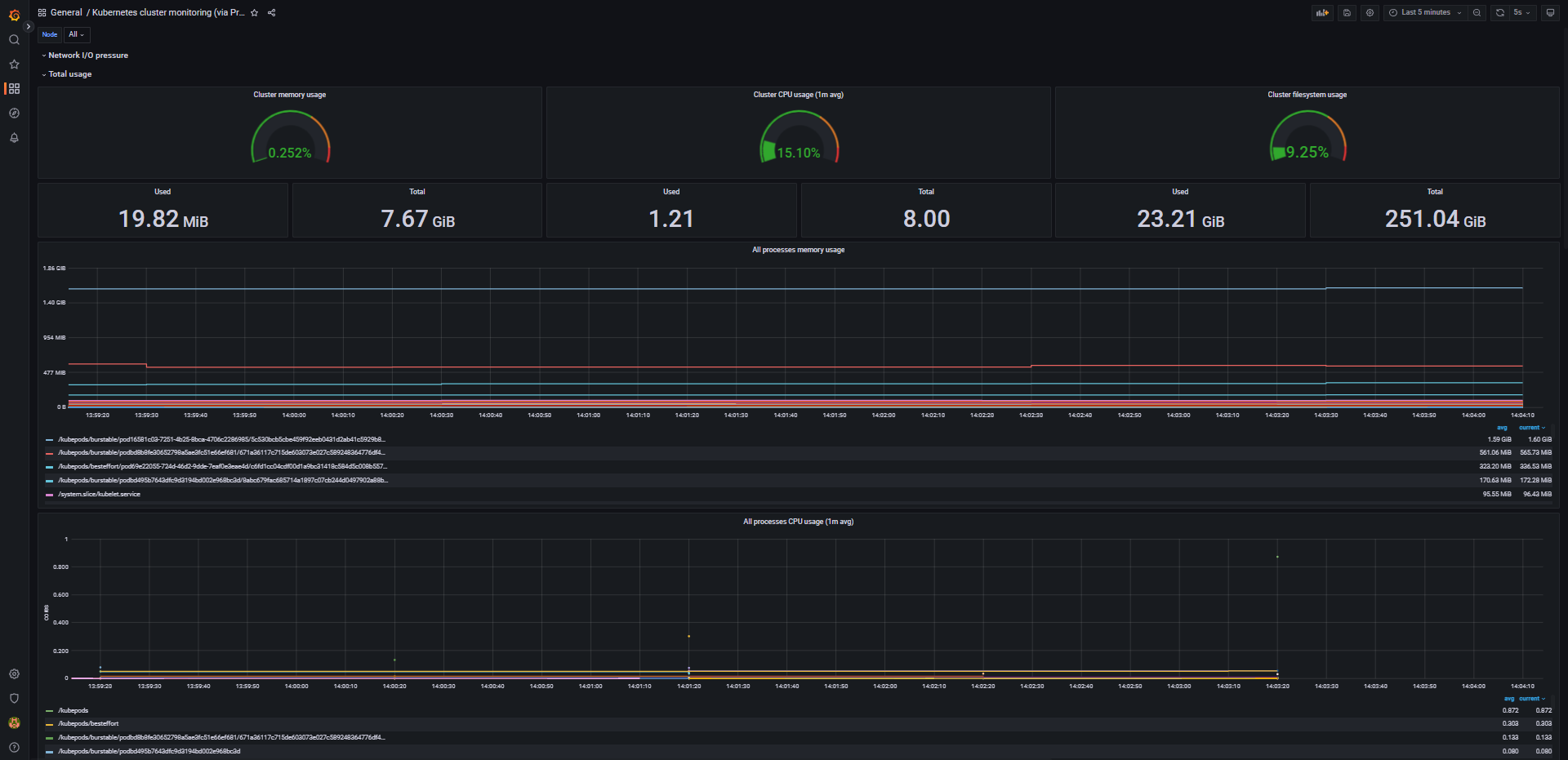Viewport: 1568px width, 760px height.
Task: Click the 14:01:20 spike in CPU graph
Action: (x=688, y=636)
